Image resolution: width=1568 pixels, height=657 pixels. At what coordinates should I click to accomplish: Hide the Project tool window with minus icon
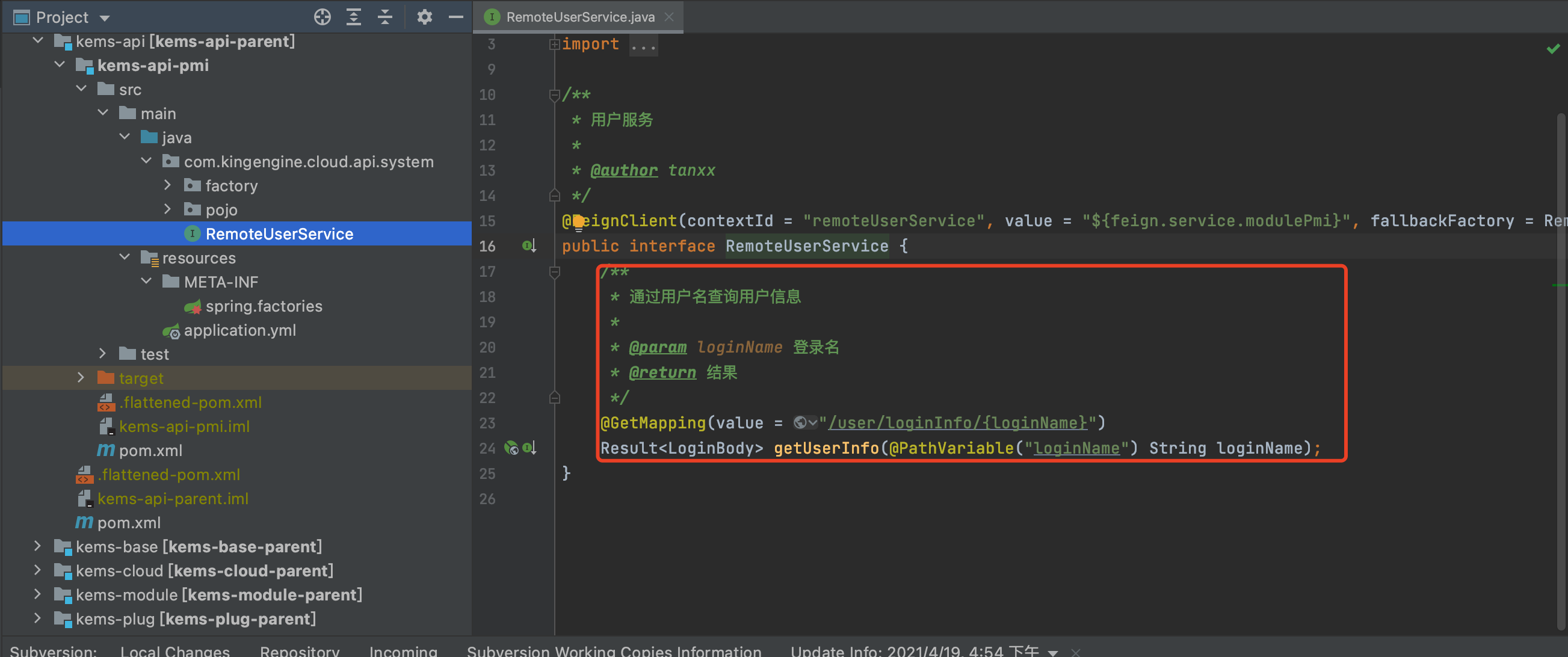point(456,17)
